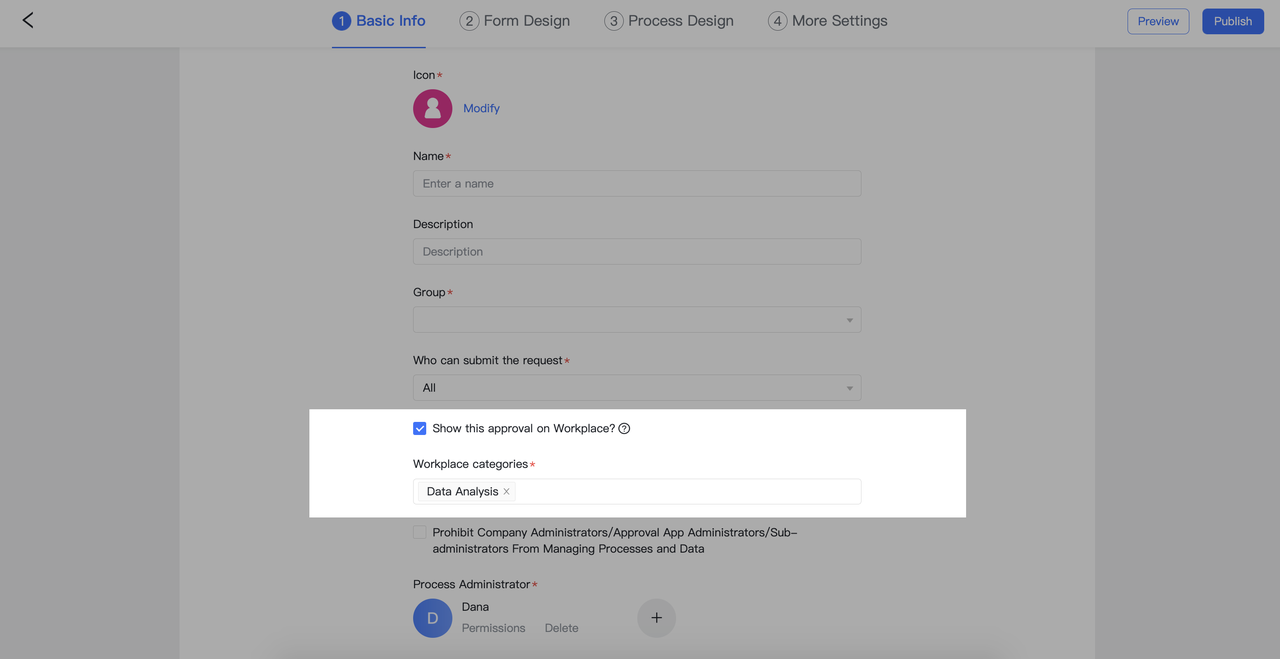
Task: Click the help icon beside Workplace question
Action: (x=624, y=429)
